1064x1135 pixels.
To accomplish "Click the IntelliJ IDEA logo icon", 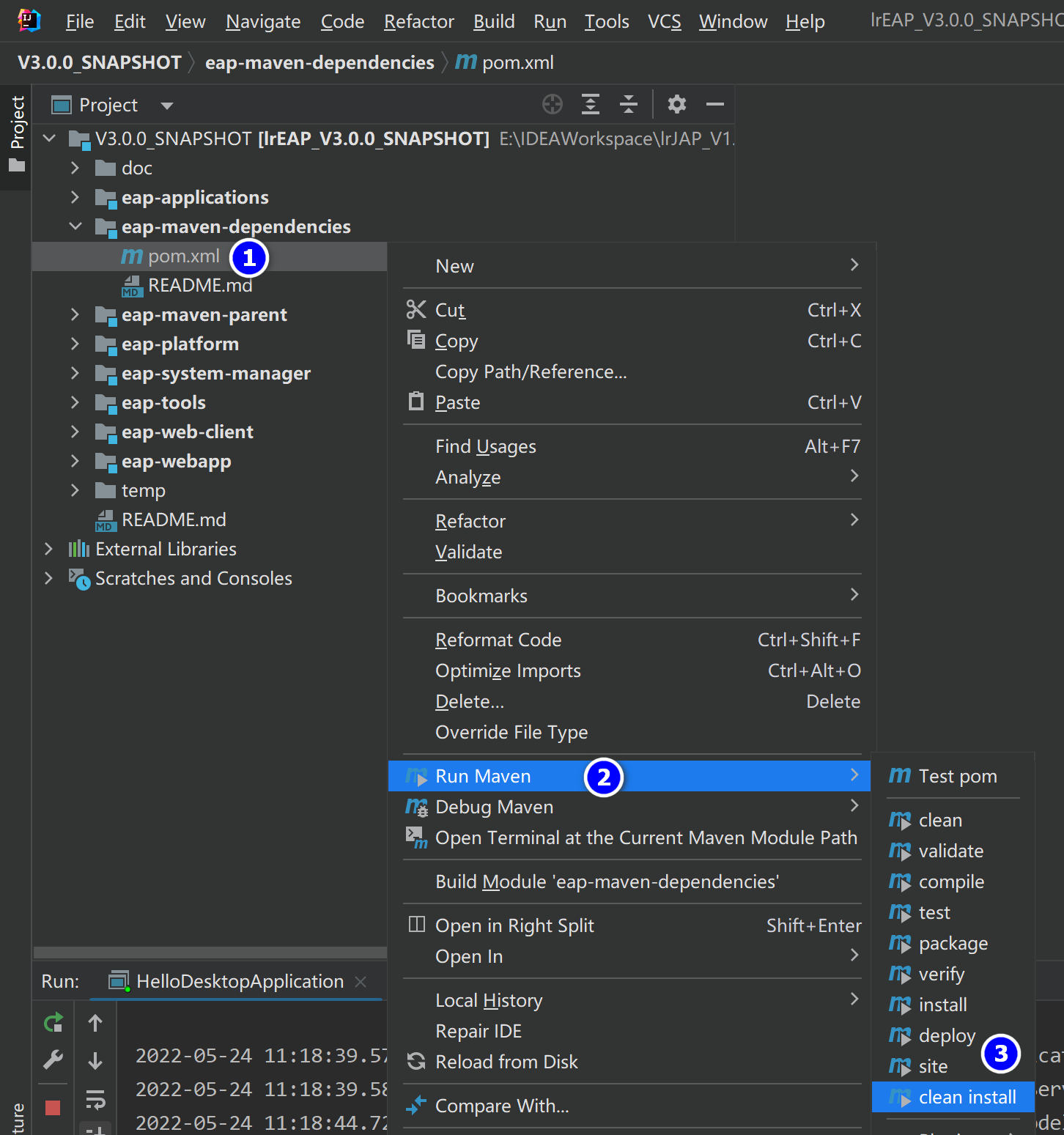I will [x=29, y=21].
